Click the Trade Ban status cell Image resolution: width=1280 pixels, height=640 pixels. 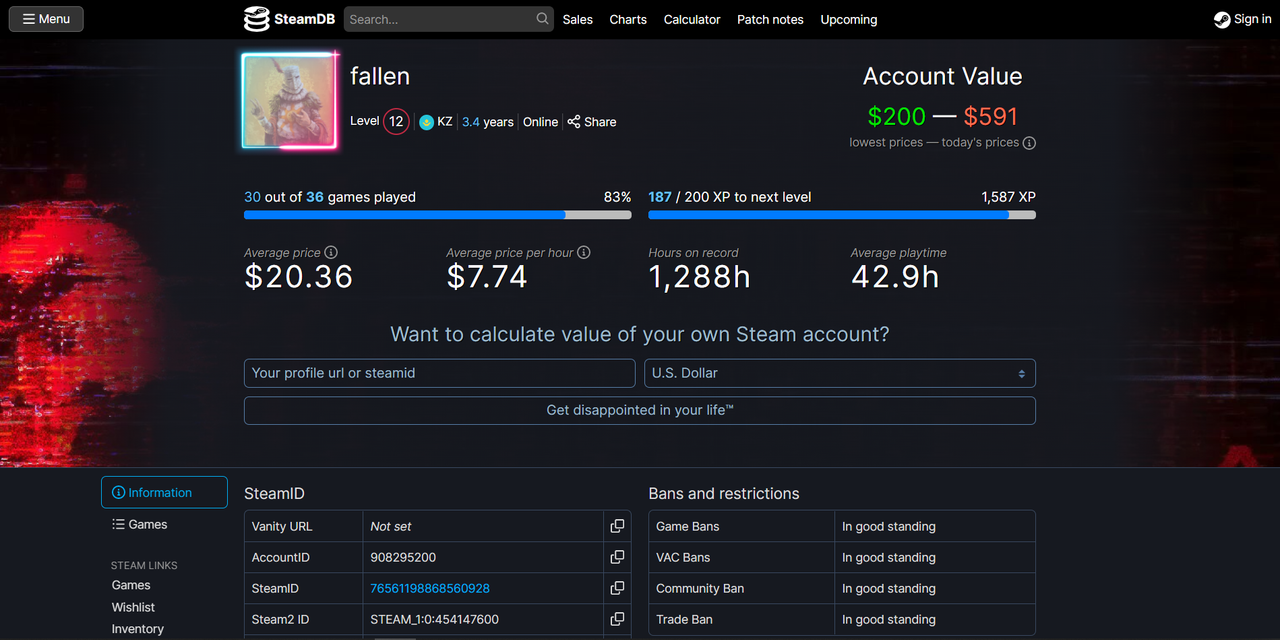[935, 619]
